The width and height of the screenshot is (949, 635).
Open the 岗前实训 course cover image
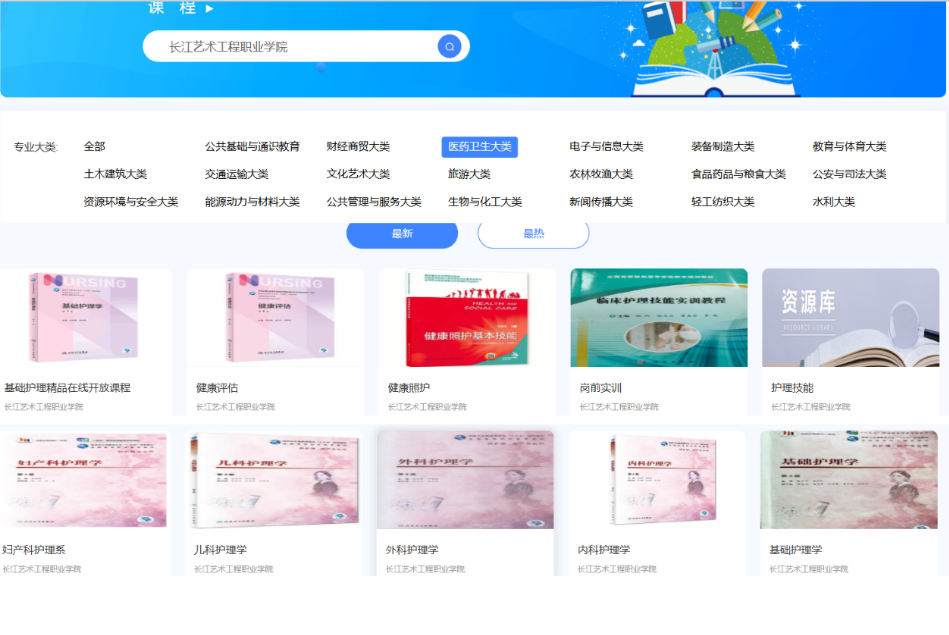click(659, 318)
